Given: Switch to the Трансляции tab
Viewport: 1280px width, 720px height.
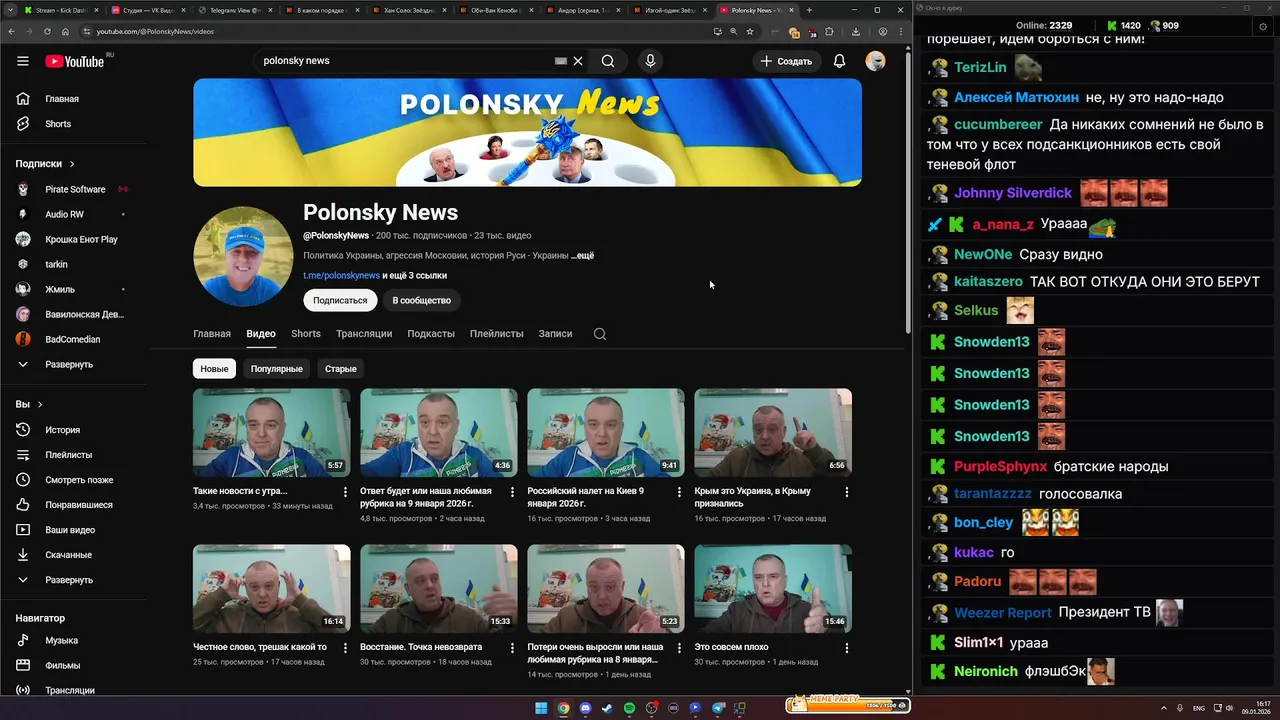Looking at the screenshot, I should [364, 334].
